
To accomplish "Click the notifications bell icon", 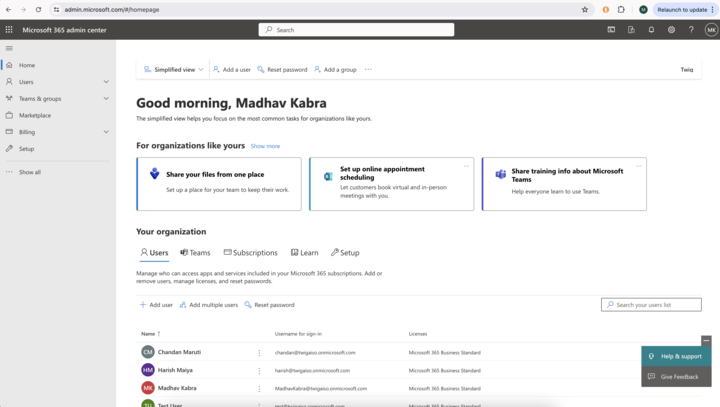I will 651,30.
